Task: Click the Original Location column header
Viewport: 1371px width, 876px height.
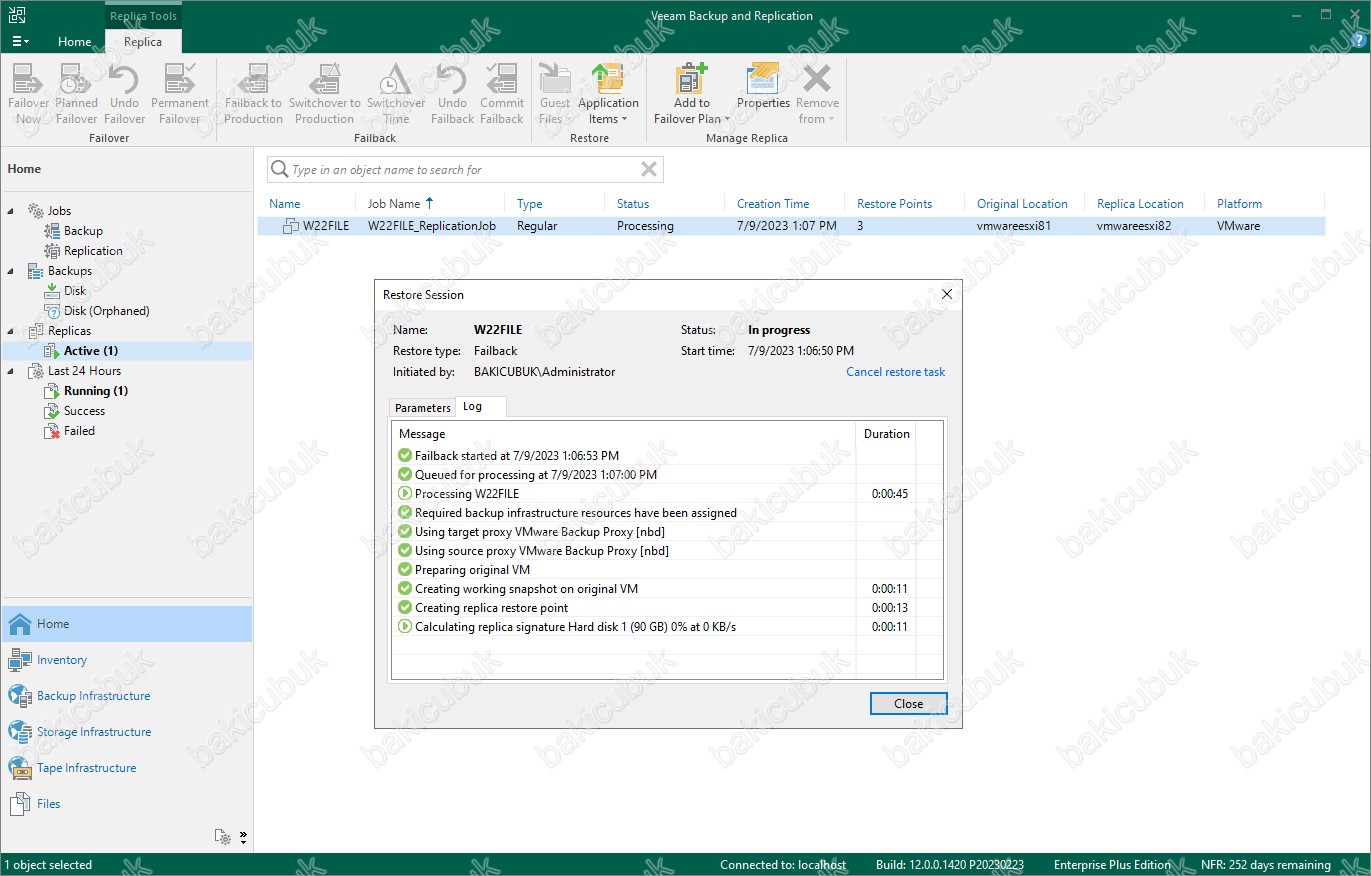Action: click(x=1022, y=204)
